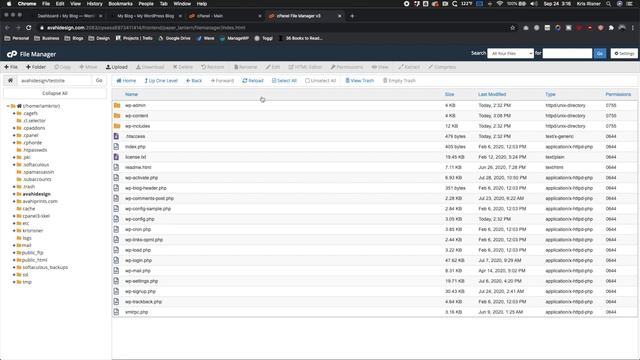The width and height of the screenshot is (640, 360).
Task: Click the blue search Go button
Action: click(x=600, y=53)
